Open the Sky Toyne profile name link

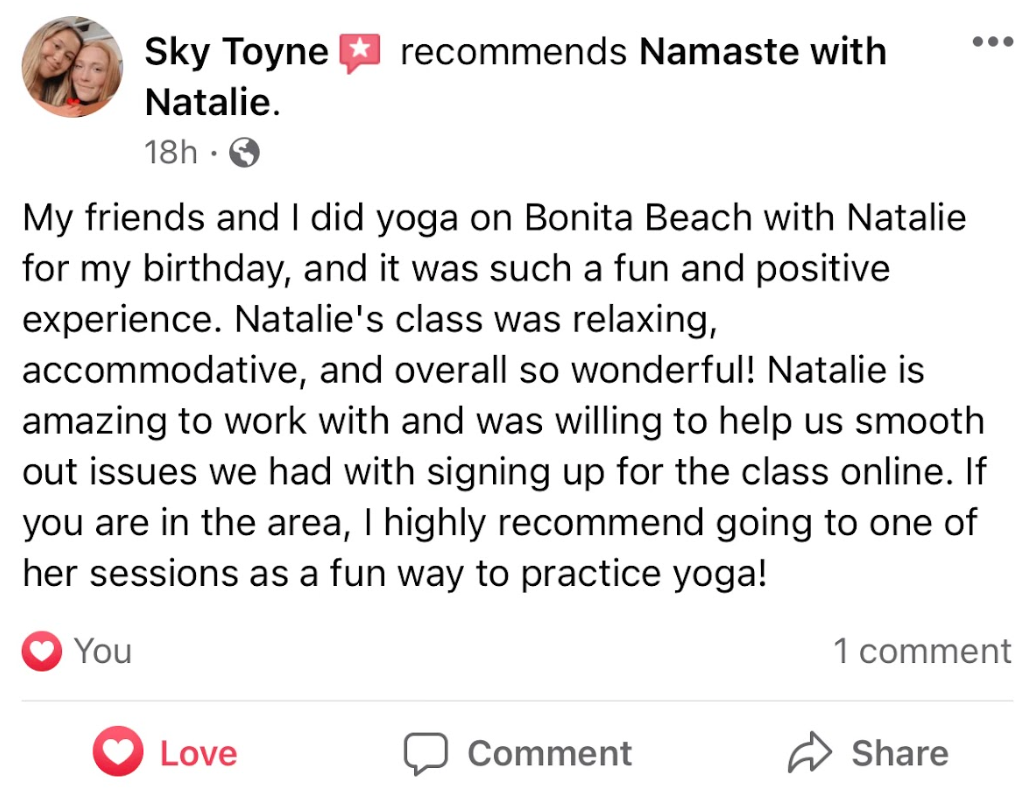click(x=236, y=52)
